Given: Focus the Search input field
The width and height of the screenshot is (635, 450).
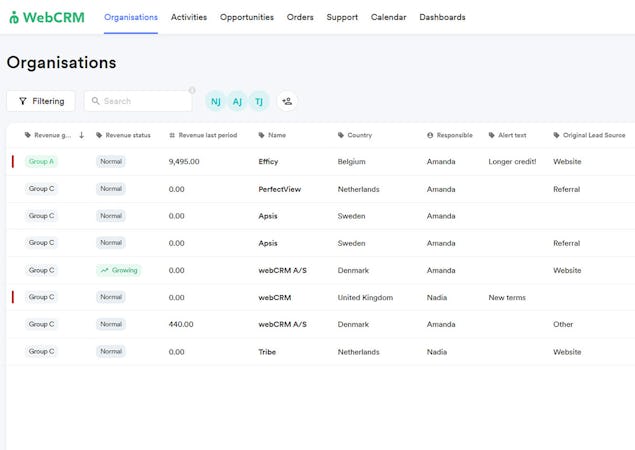Looking at the screenshot, I should pos(138,101).
